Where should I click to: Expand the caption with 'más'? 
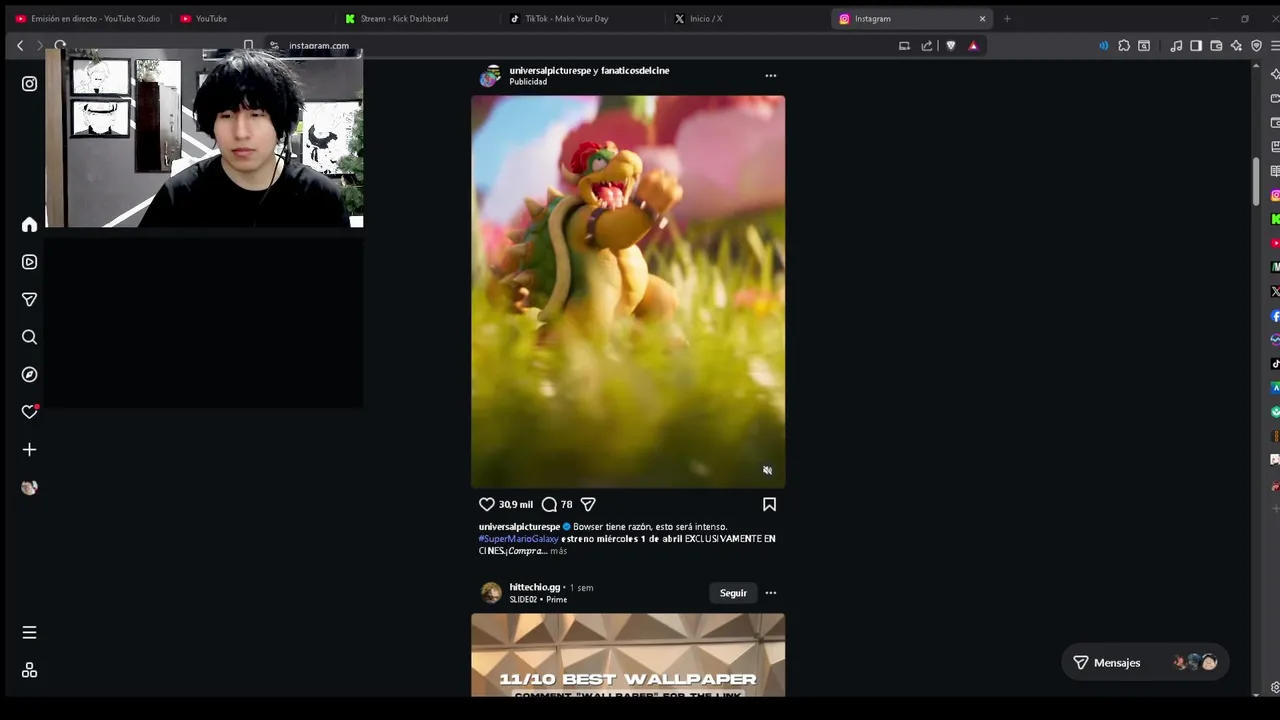pyautogui.click(x=558, y=551)
